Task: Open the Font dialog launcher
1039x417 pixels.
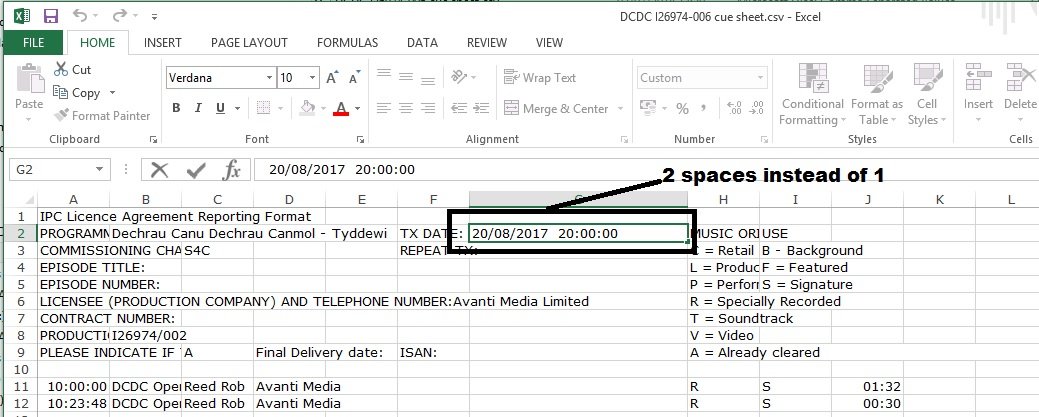Action: 360,139
